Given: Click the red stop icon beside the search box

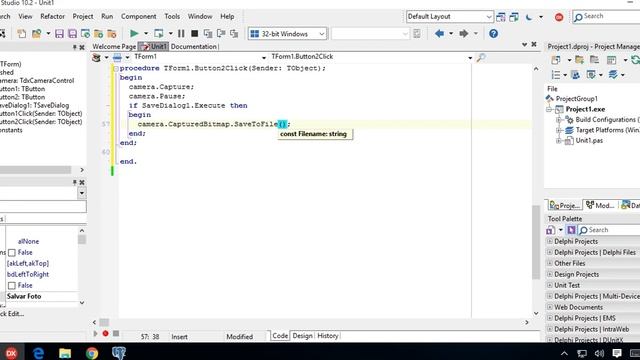Looking at the screenshot, I should click(559, 17).
